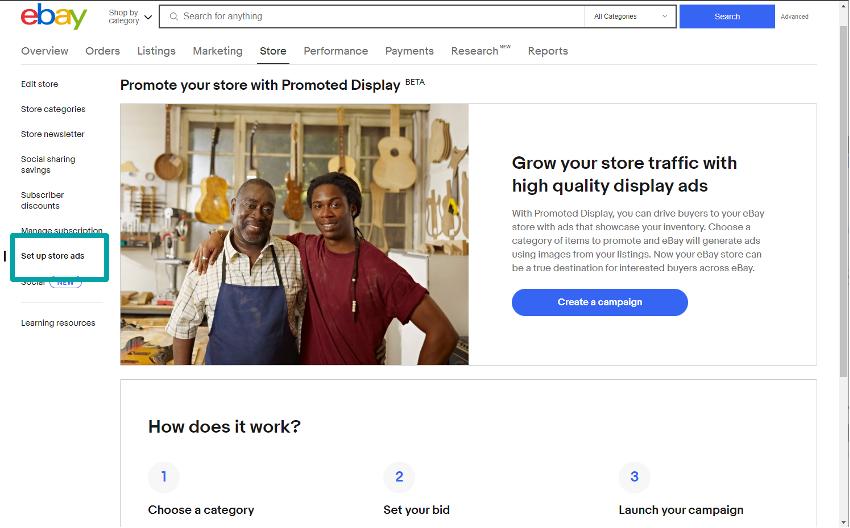Viewport: 850px width, 528px height.
Task: Click the Create a campaign button
Action: [600, 302]
